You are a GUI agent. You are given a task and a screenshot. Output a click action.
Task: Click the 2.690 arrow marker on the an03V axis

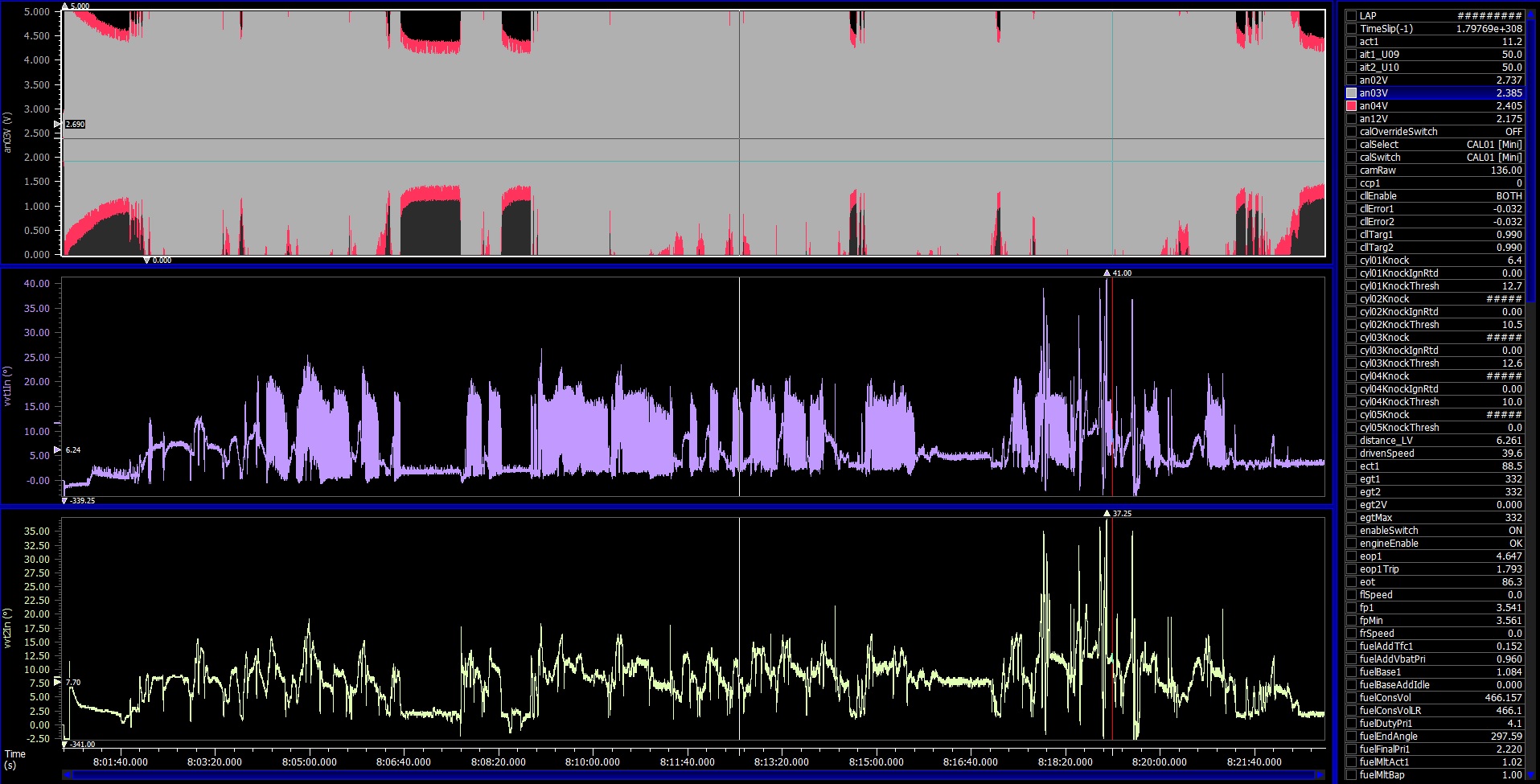point(57,125)
